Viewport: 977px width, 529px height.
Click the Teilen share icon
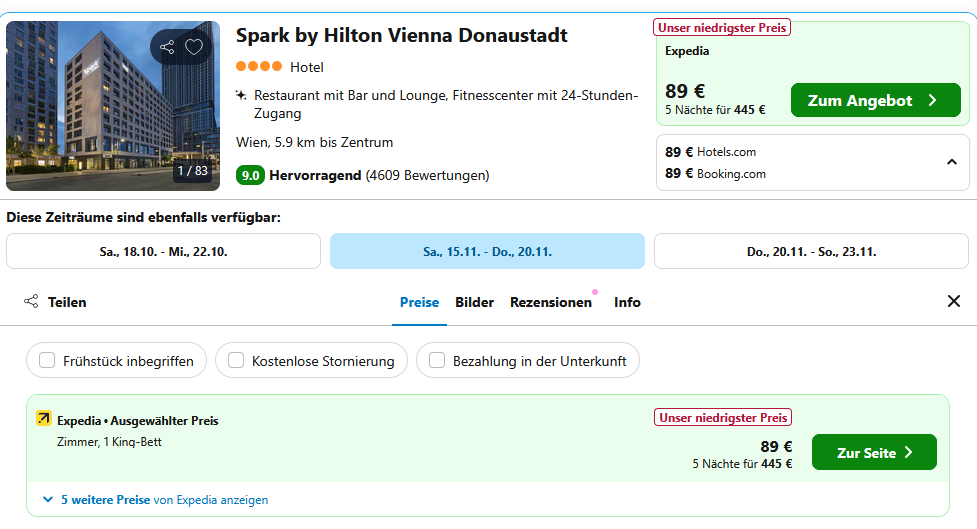(31, 302)
